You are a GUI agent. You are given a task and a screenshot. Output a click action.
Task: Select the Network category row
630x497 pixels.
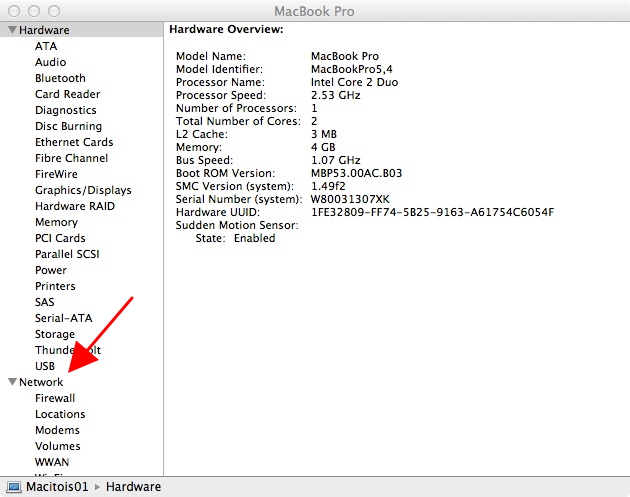[82, 382]
